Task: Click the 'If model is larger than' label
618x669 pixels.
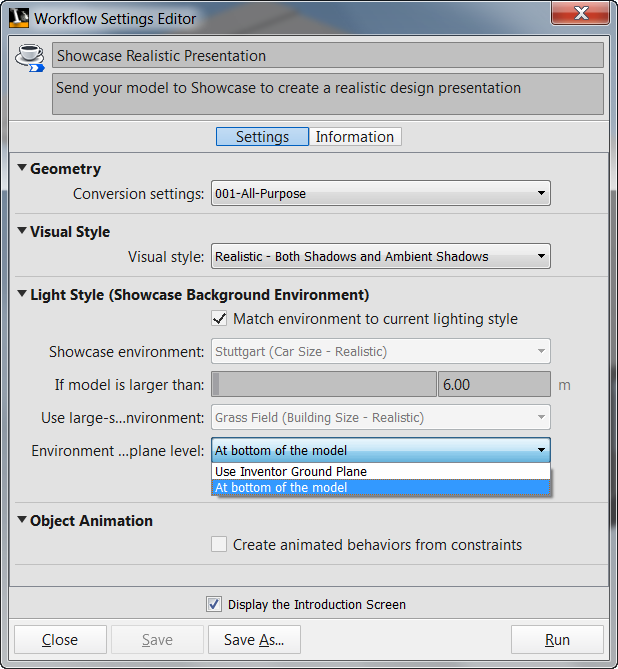Action: pos(129,385)
